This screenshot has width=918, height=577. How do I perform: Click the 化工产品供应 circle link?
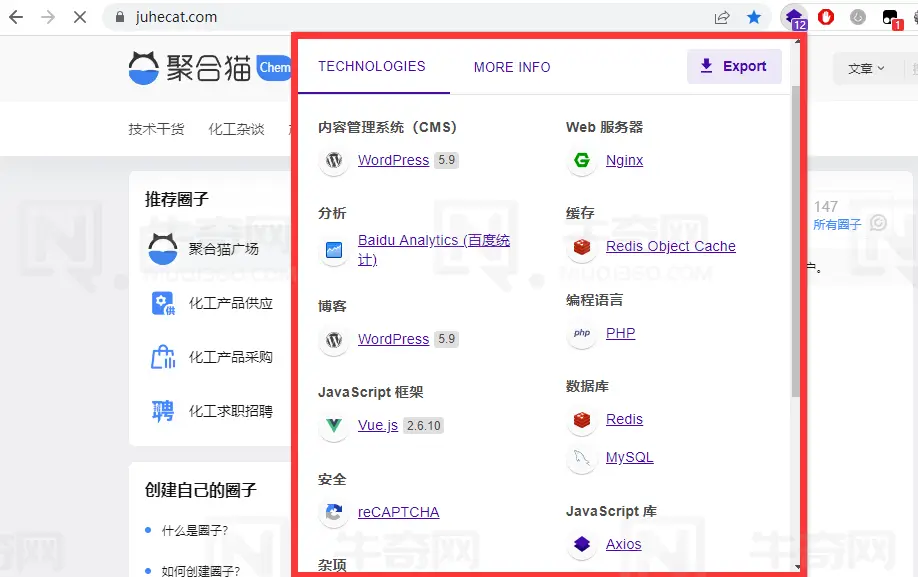tap(231, 303)
